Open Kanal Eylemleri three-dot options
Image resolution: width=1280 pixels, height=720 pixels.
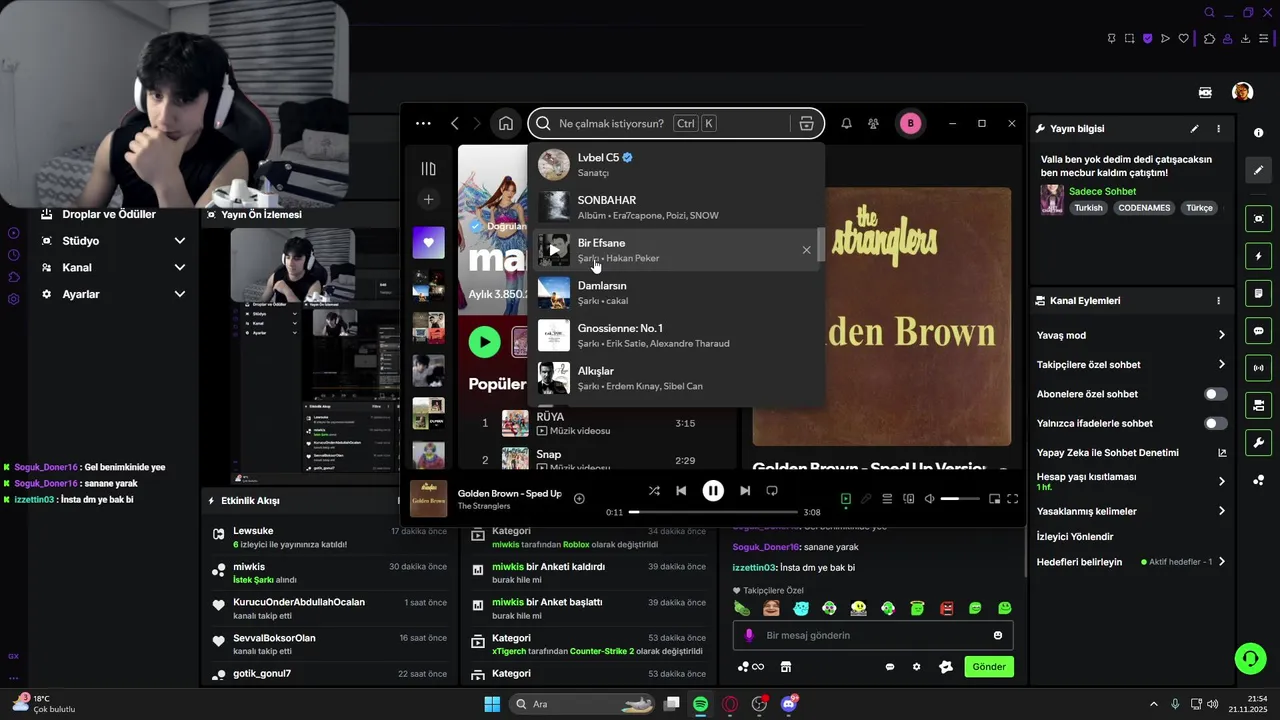pos(1218,301)
